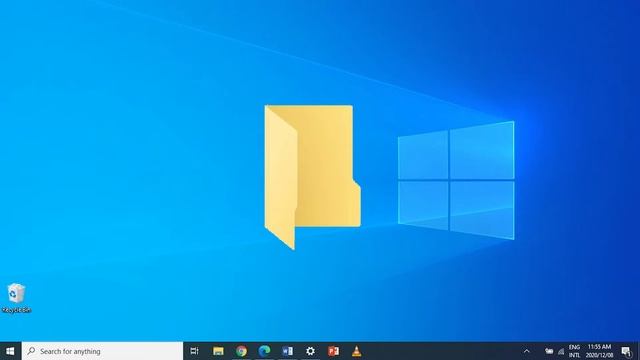This screenshot has width=640, height=360.
Task: Open network signal tray icon
Action: [x=561, y=351]
